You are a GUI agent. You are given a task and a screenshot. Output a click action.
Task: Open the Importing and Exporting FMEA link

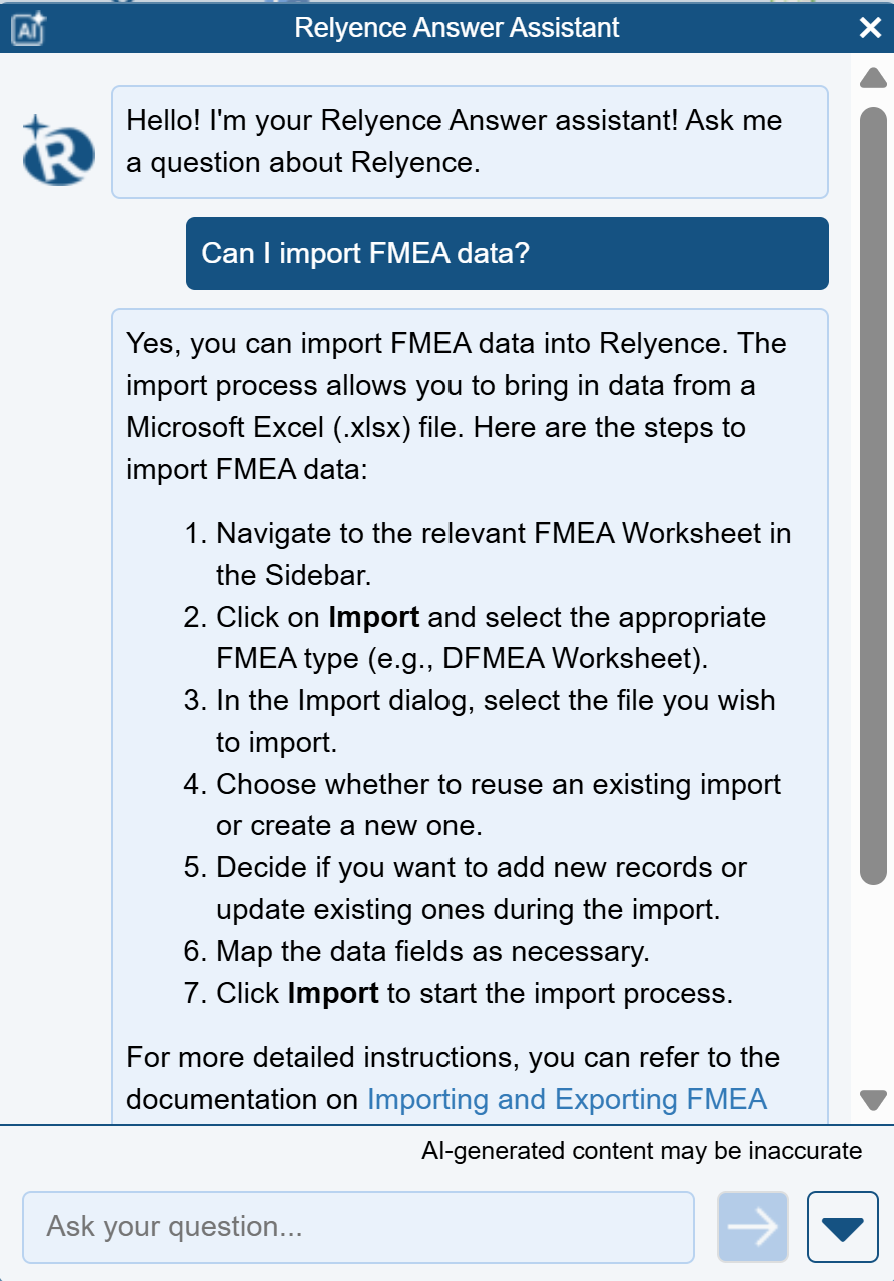click(x=566, y=1099)
